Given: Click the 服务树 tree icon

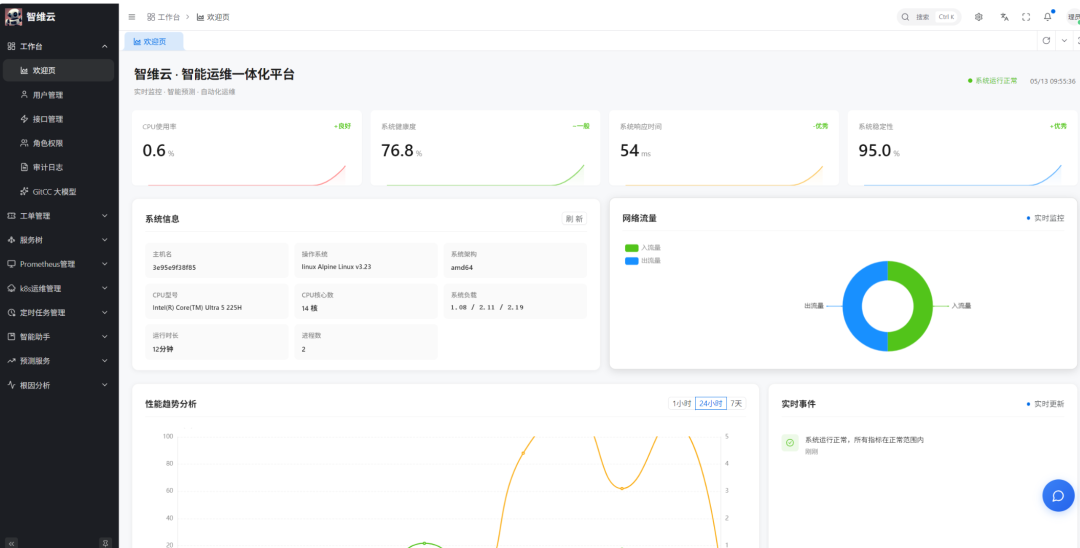Looking at the screenshot, I should pyautogui.click(x=11, y=240).
